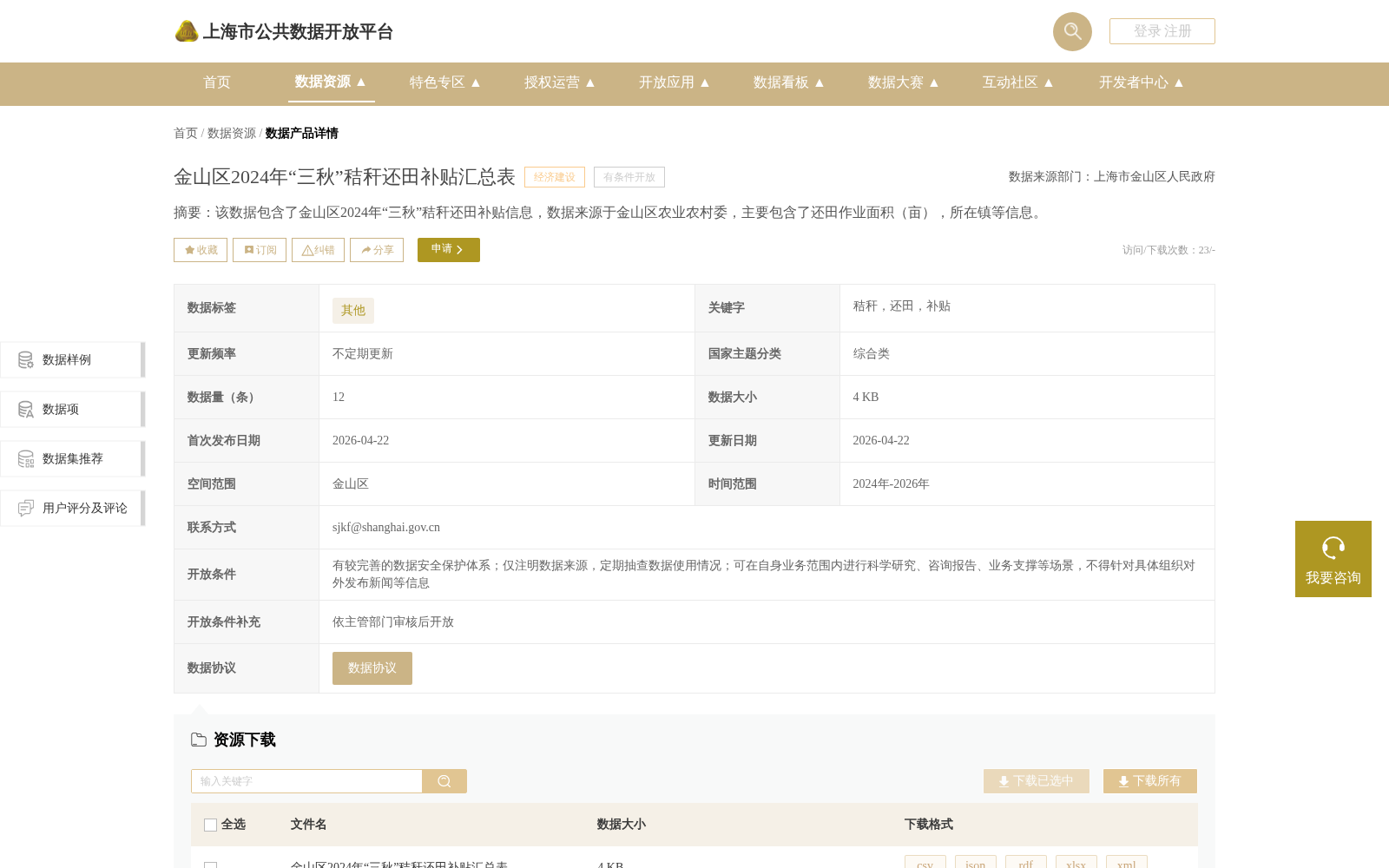
Task: Focus the 输入关键字 search field
Action: [x=306, y=781]
